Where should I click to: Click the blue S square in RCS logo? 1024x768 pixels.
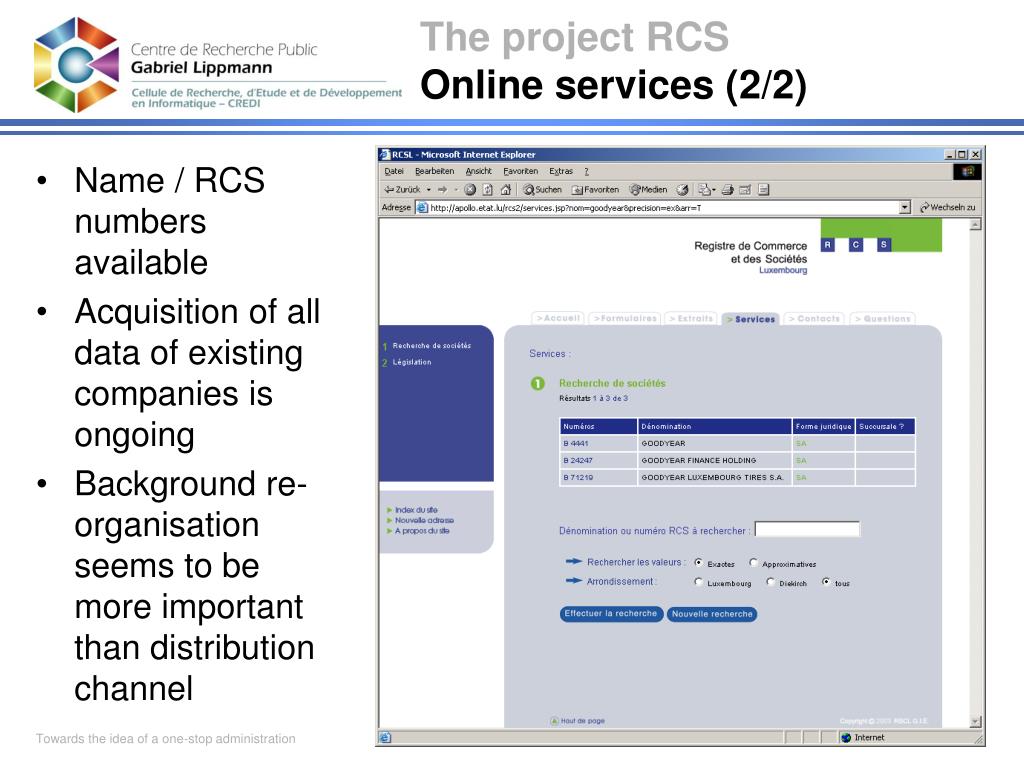884,245
